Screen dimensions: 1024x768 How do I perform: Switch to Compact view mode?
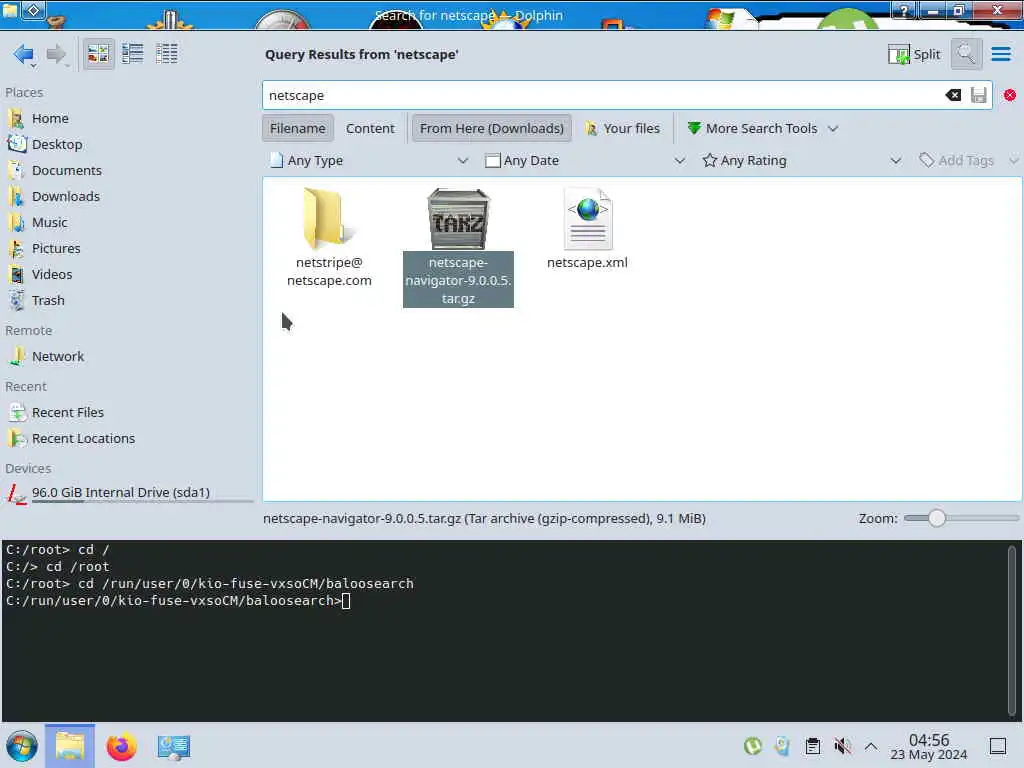tap(133, 54)
